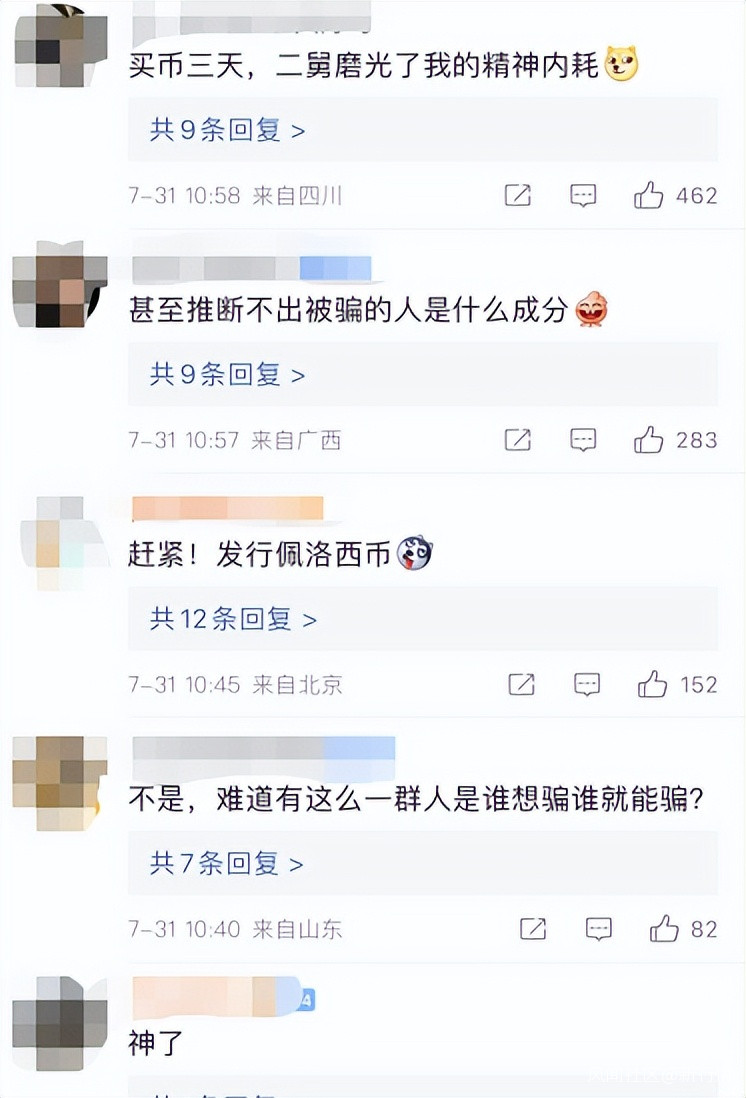Like the comment from 广西
Image resolution: width=746 pixels, height=1098 pixels.
pyautogui.click(x=649, y=440)
